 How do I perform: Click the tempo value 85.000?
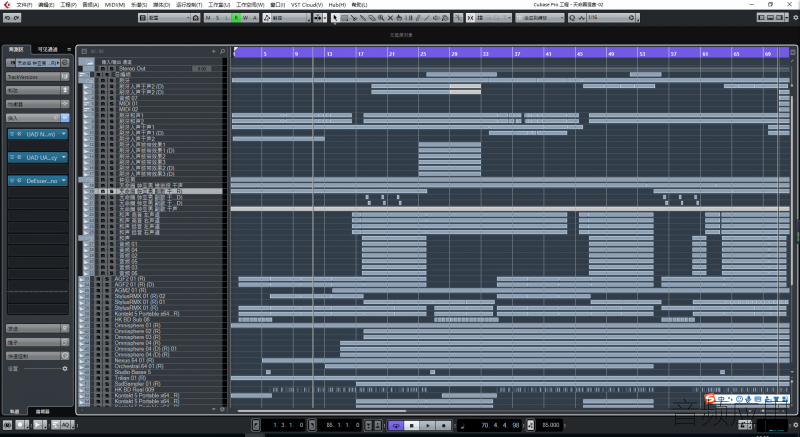click(550, 425)
